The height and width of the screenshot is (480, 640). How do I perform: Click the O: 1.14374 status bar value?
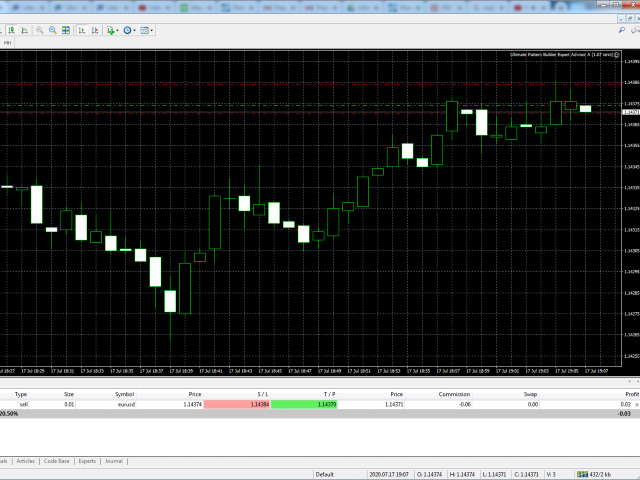(429, 474)
